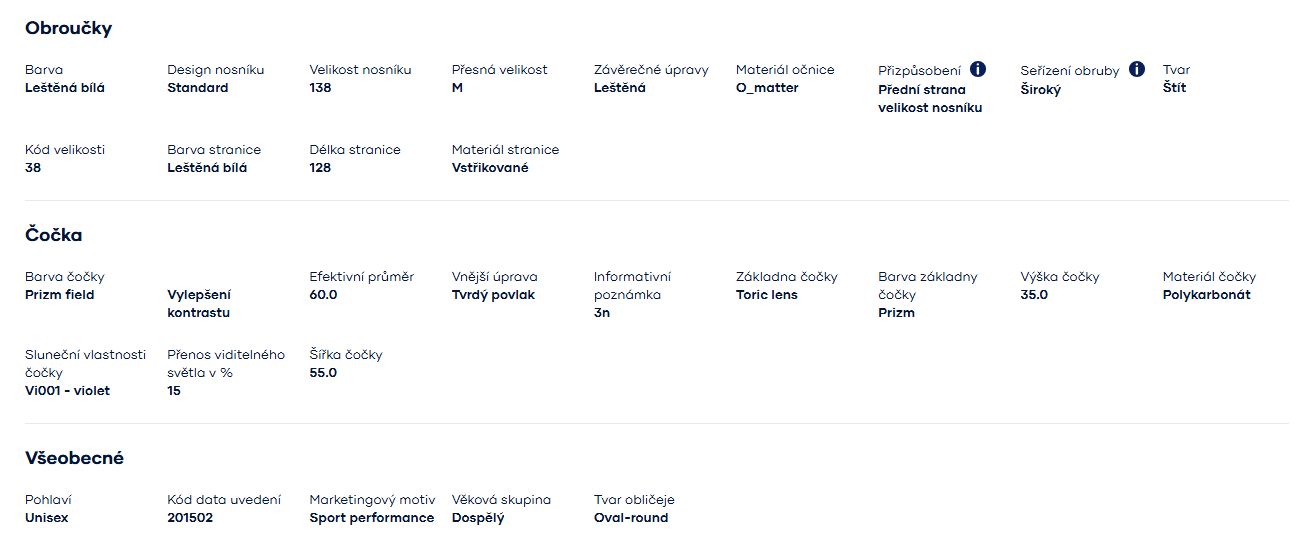Viewport: 1298px width, 549px height.
Task: Click the Čočka section heading
Action: pos(53,235)
